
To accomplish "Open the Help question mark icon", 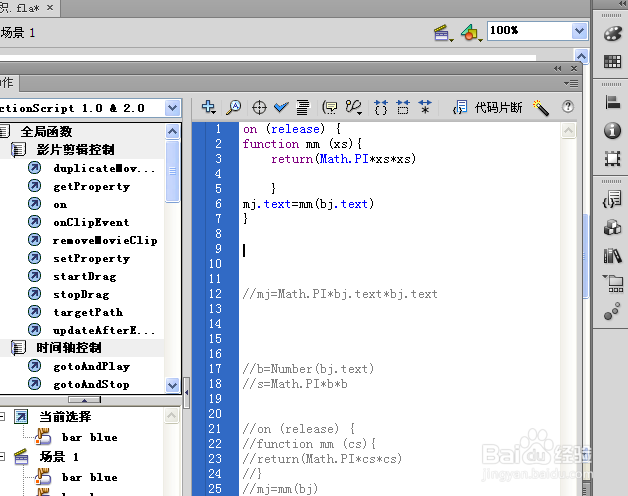I will tap(568, 107).
